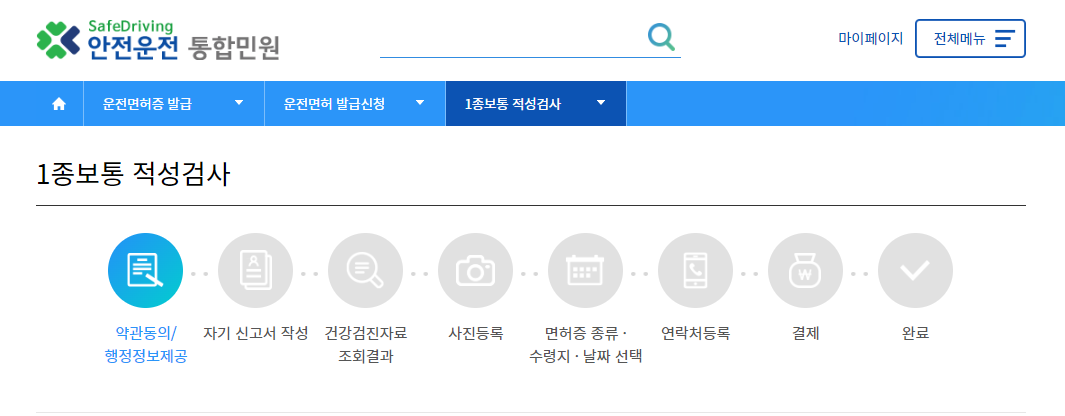Click the 건강검진자료 조회결과 label
This screenshot has width=1065, height=416.
point(365,345)
